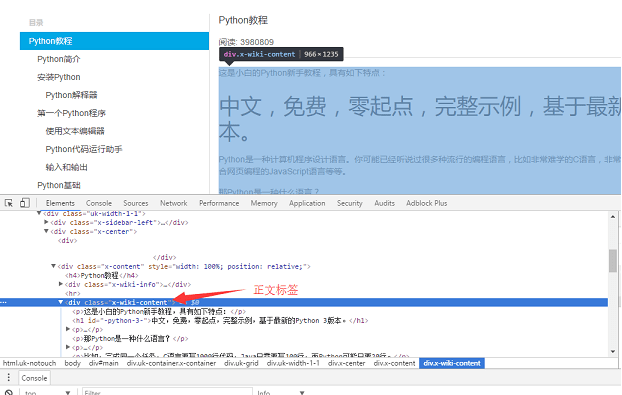Open the 使用文本编辑器 sidebar link
This screenshot has height=395, width=622.
pyautogui.click(x=75, y=131)
